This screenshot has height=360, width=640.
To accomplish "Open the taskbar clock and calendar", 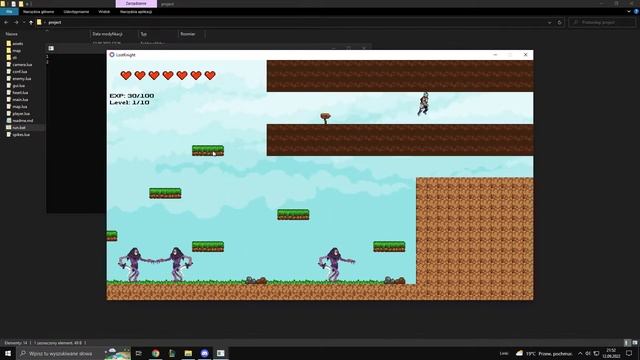I will coord(611,353).
